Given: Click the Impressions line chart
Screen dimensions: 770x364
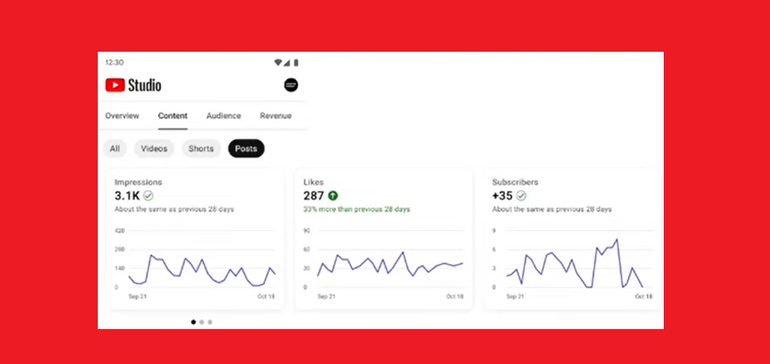Looking at the screenshot, I should click(194, 263).
